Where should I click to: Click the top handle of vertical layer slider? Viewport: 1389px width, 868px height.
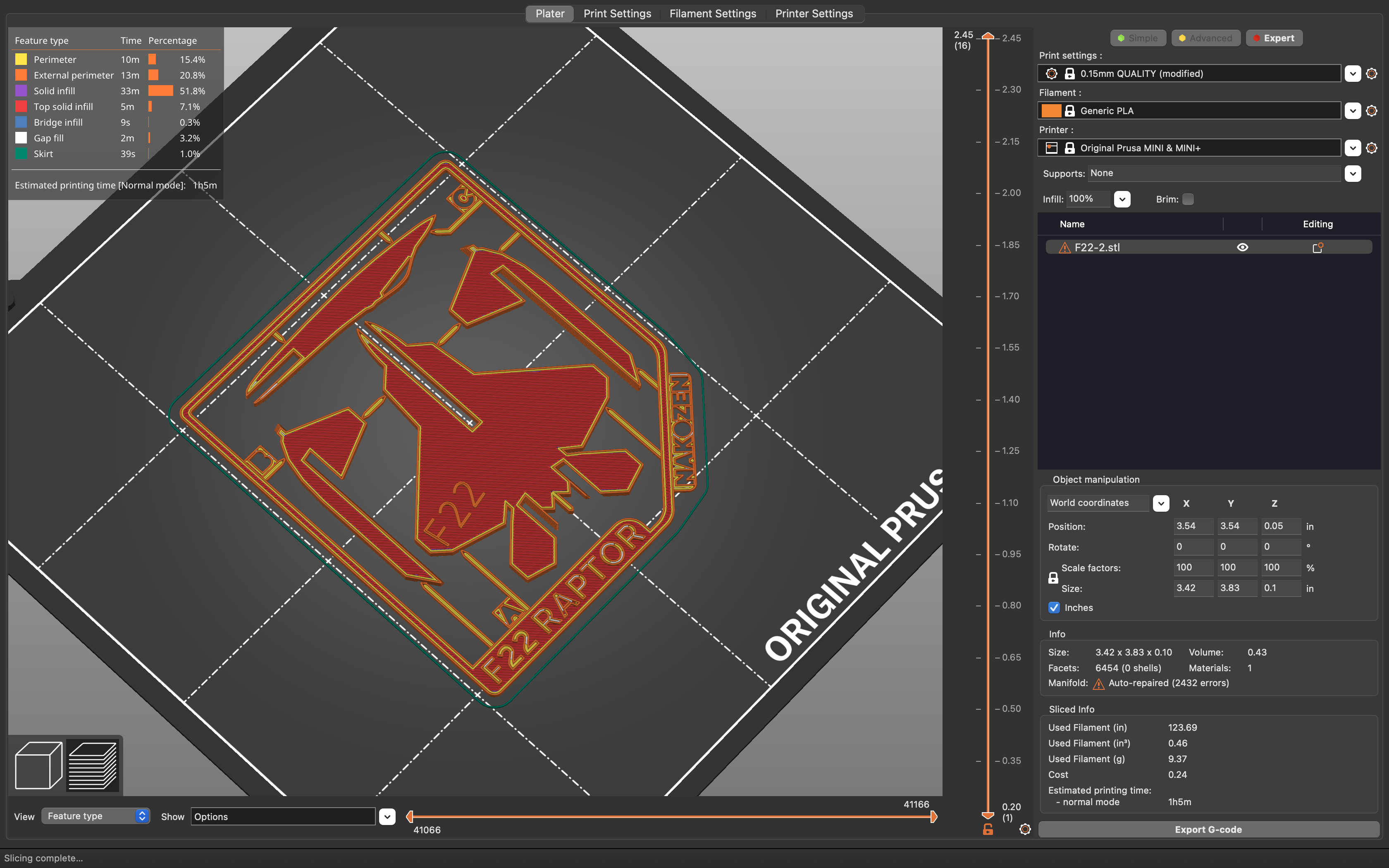click(x=988, y=36)
